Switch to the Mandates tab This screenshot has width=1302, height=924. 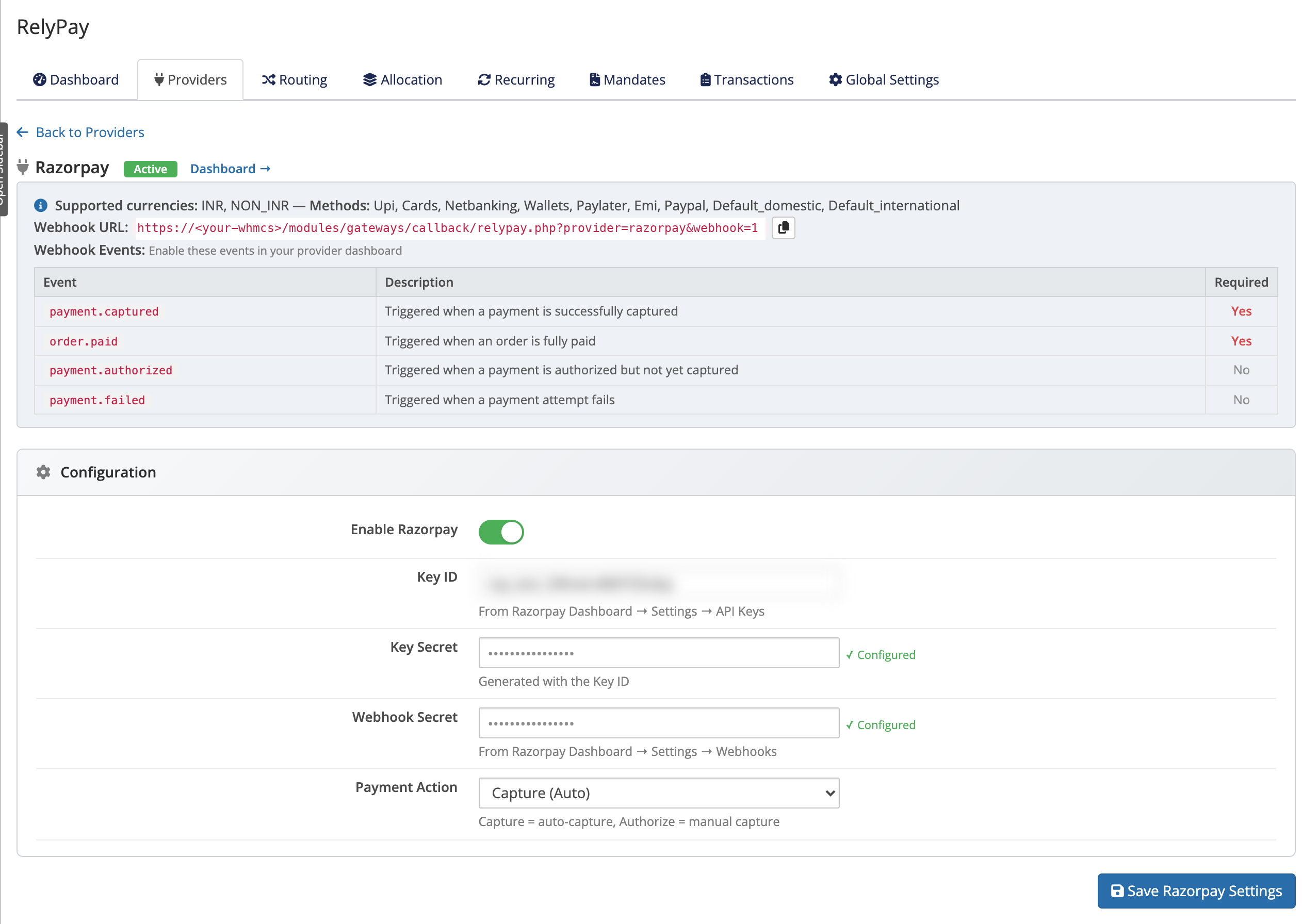tap(628, 79)
